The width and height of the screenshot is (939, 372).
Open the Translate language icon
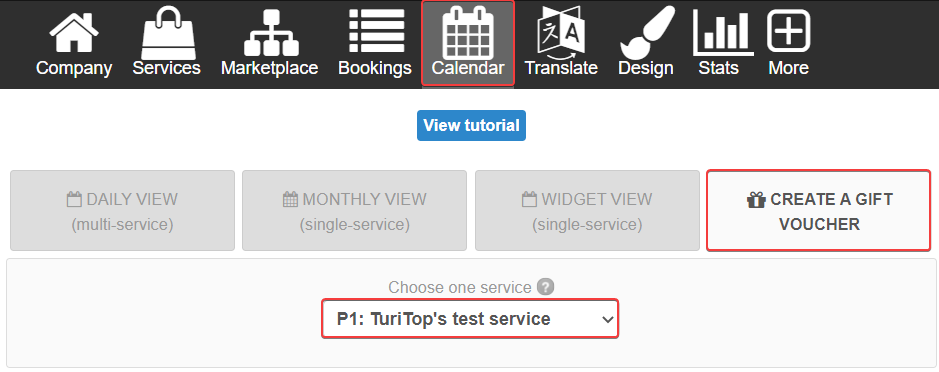561,31
